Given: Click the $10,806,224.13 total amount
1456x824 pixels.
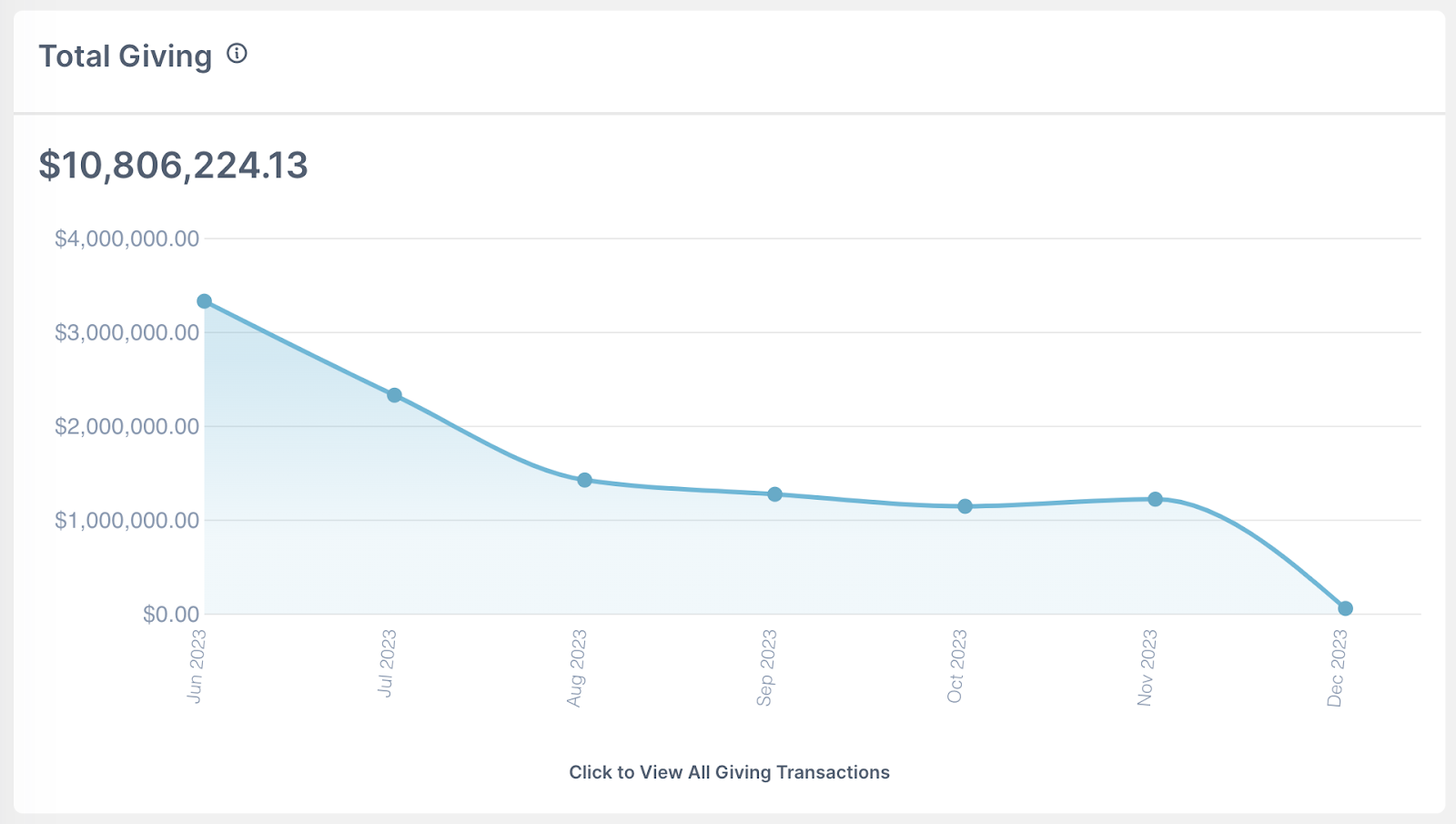Looking at the screenshot, I should 173,166.
